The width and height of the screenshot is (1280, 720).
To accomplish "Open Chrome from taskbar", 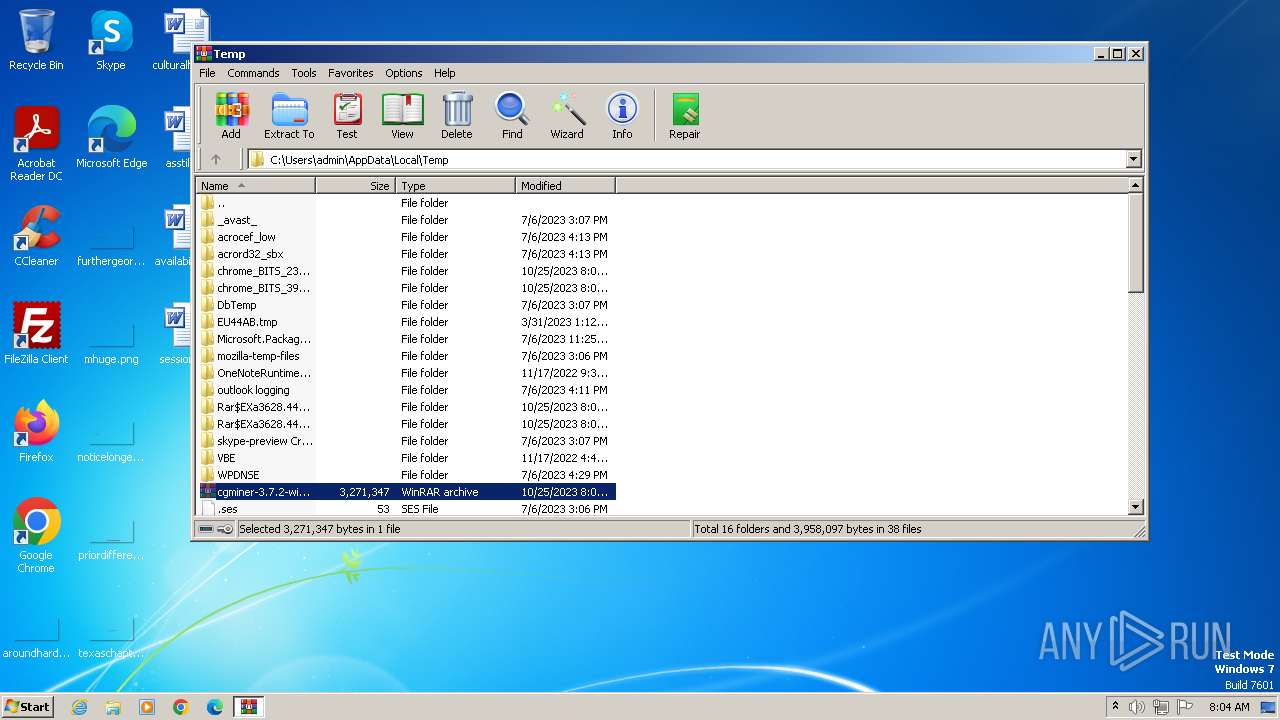I will [181, 707].
